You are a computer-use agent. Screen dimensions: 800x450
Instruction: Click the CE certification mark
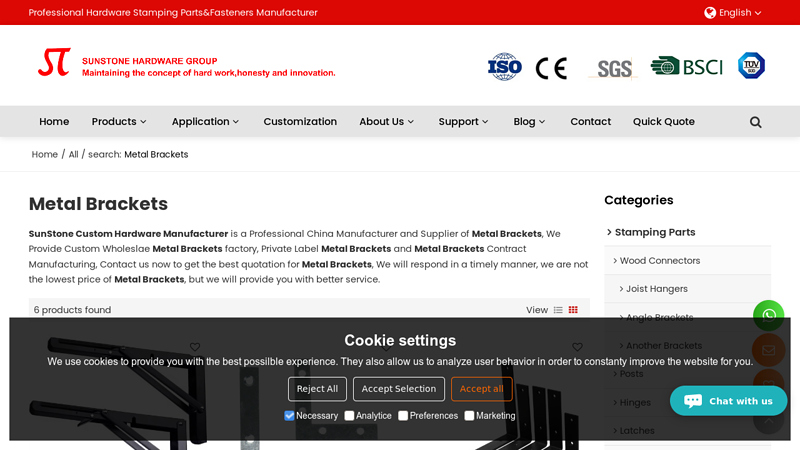(x=551, y=68)
